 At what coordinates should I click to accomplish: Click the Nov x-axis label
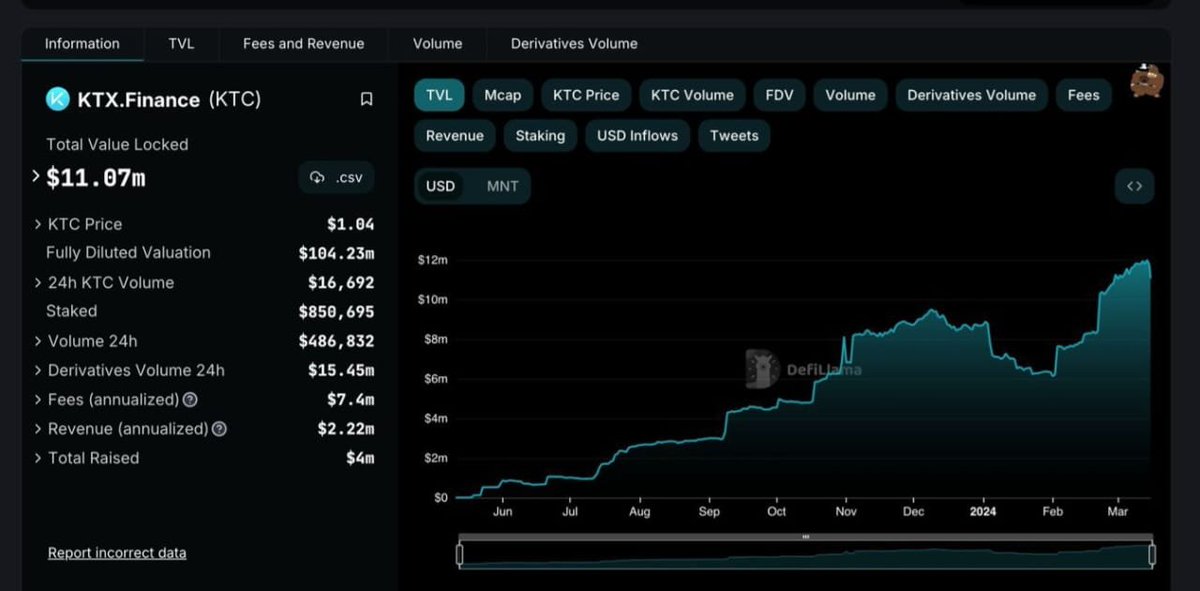846,512
